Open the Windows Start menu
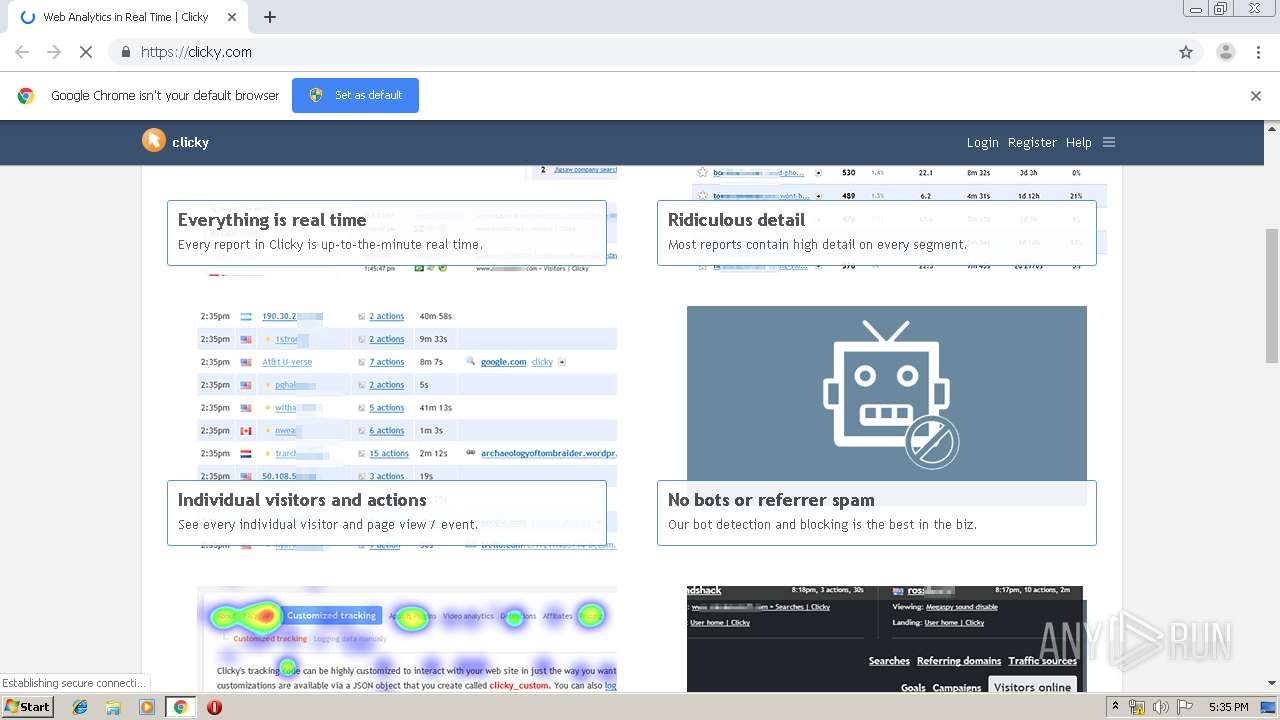Screen dimensions: 1280x720 [28, 706]
